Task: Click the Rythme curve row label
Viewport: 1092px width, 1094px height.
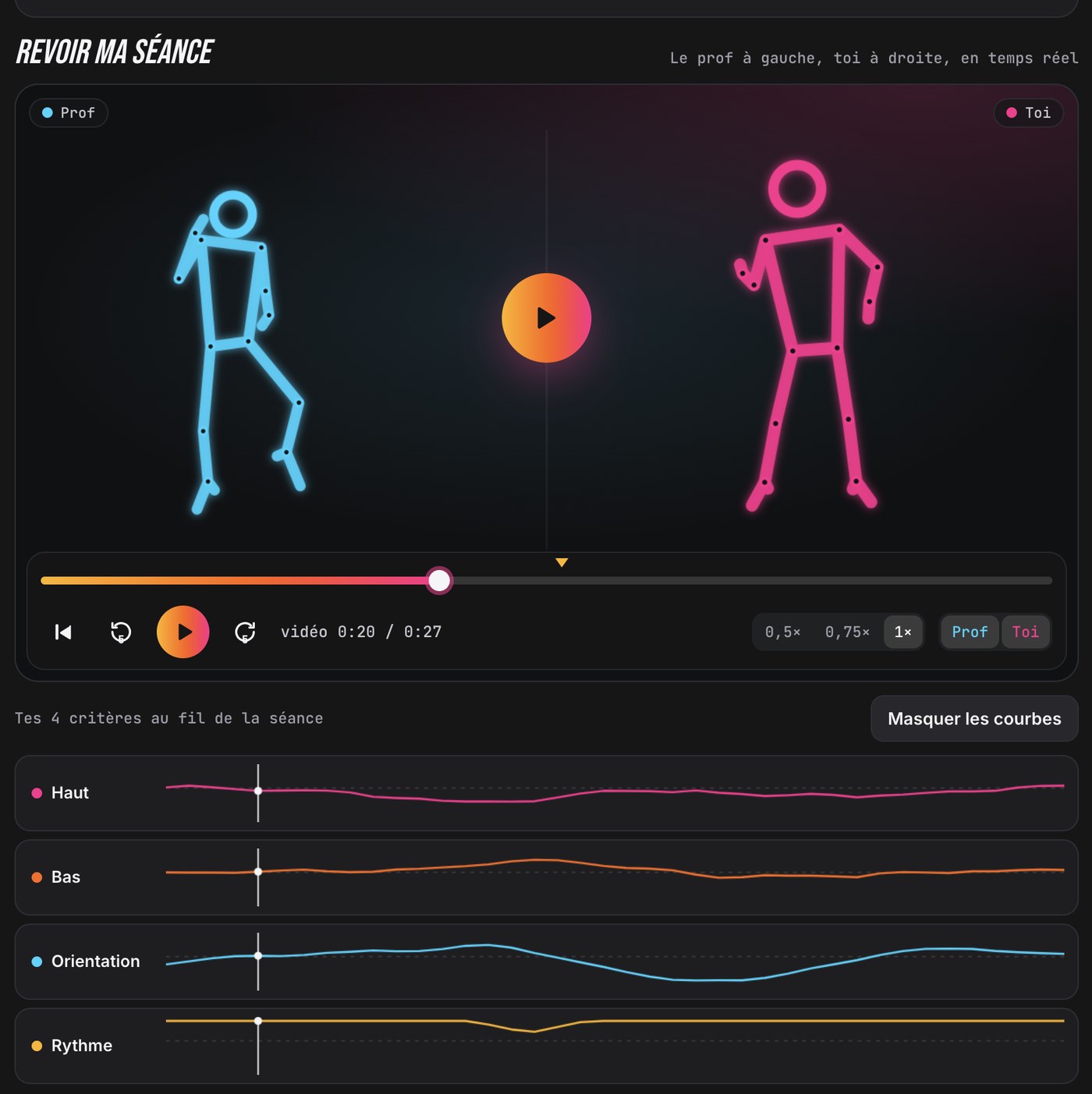Action: click(82, 1046)
